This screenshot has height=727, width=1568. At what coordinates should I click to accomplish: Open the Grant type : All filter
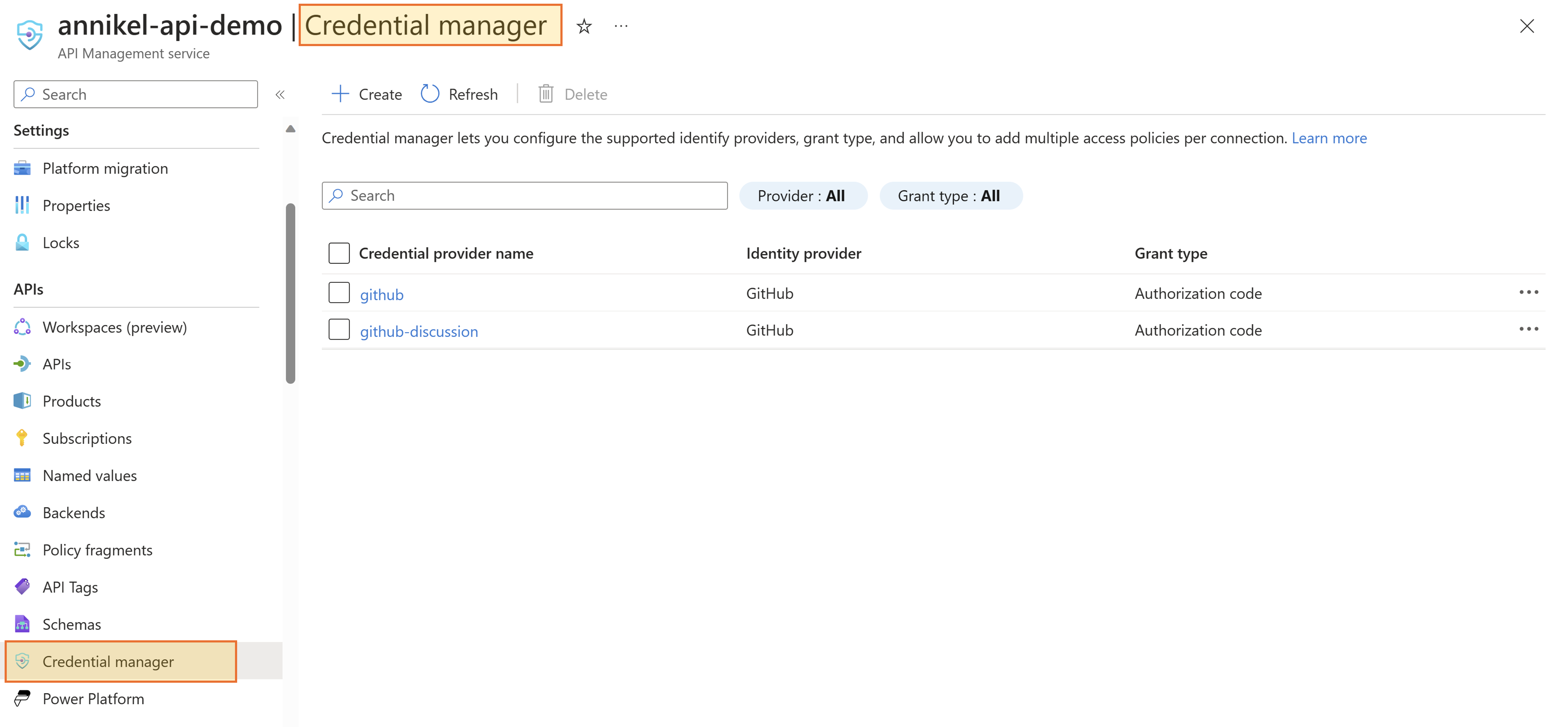949,196
